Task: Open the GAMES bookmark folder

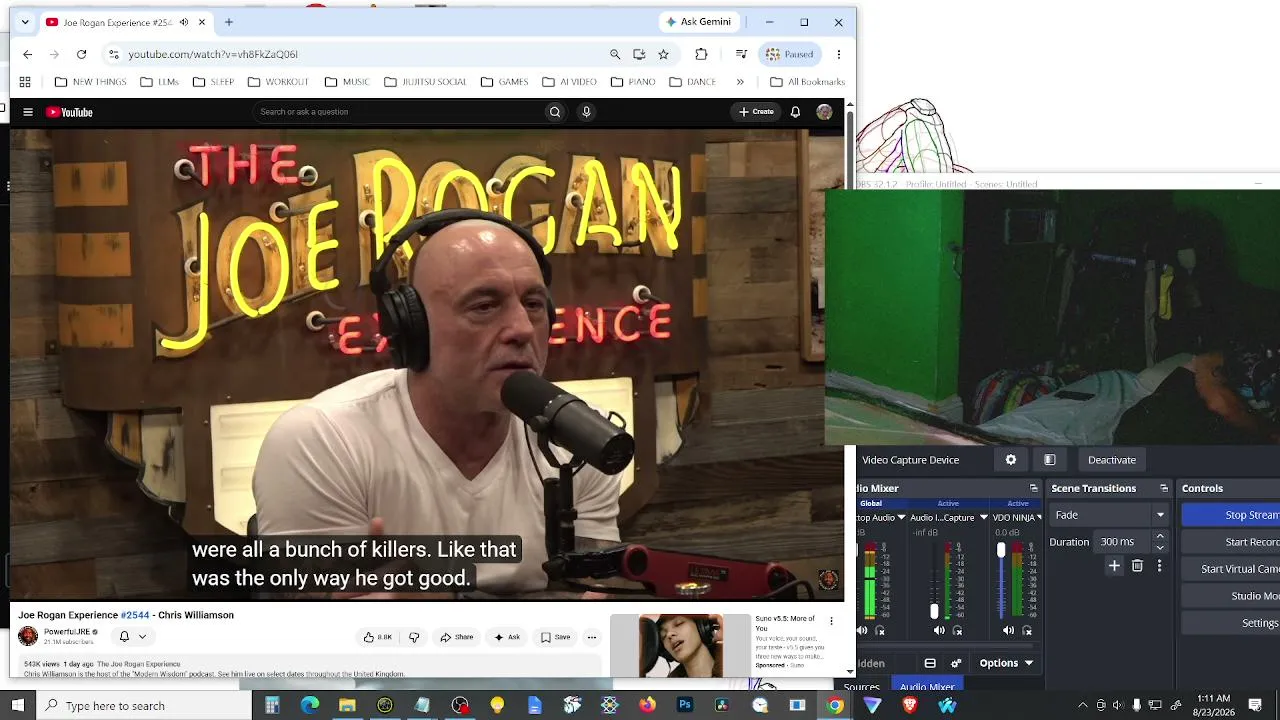Action: (x=504, y=82)
